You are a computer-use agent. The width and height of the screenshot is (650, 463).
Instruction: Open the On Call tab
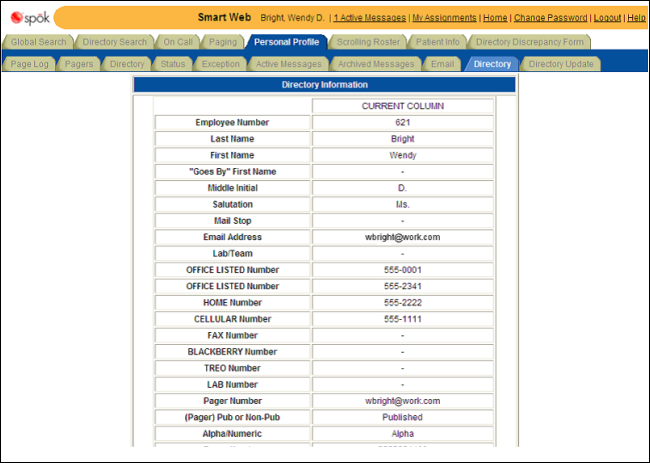point(178,42)
